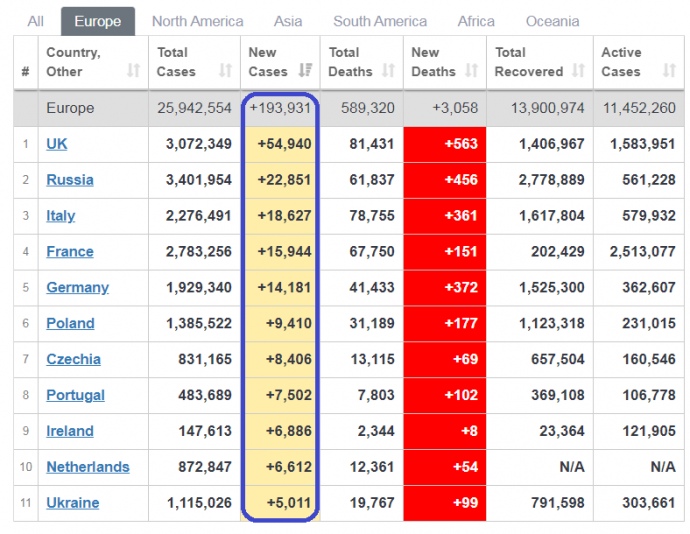
Task: Click the Netherlands link
Action: 88,467
